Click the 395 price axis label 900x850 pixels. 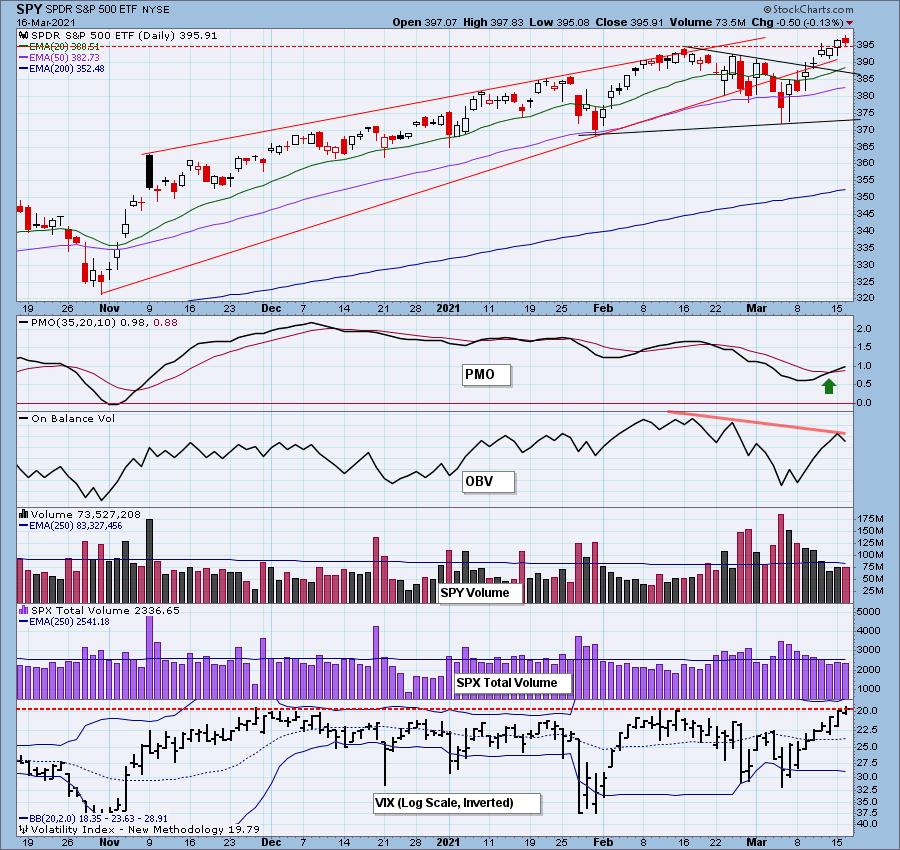(866, 45)
